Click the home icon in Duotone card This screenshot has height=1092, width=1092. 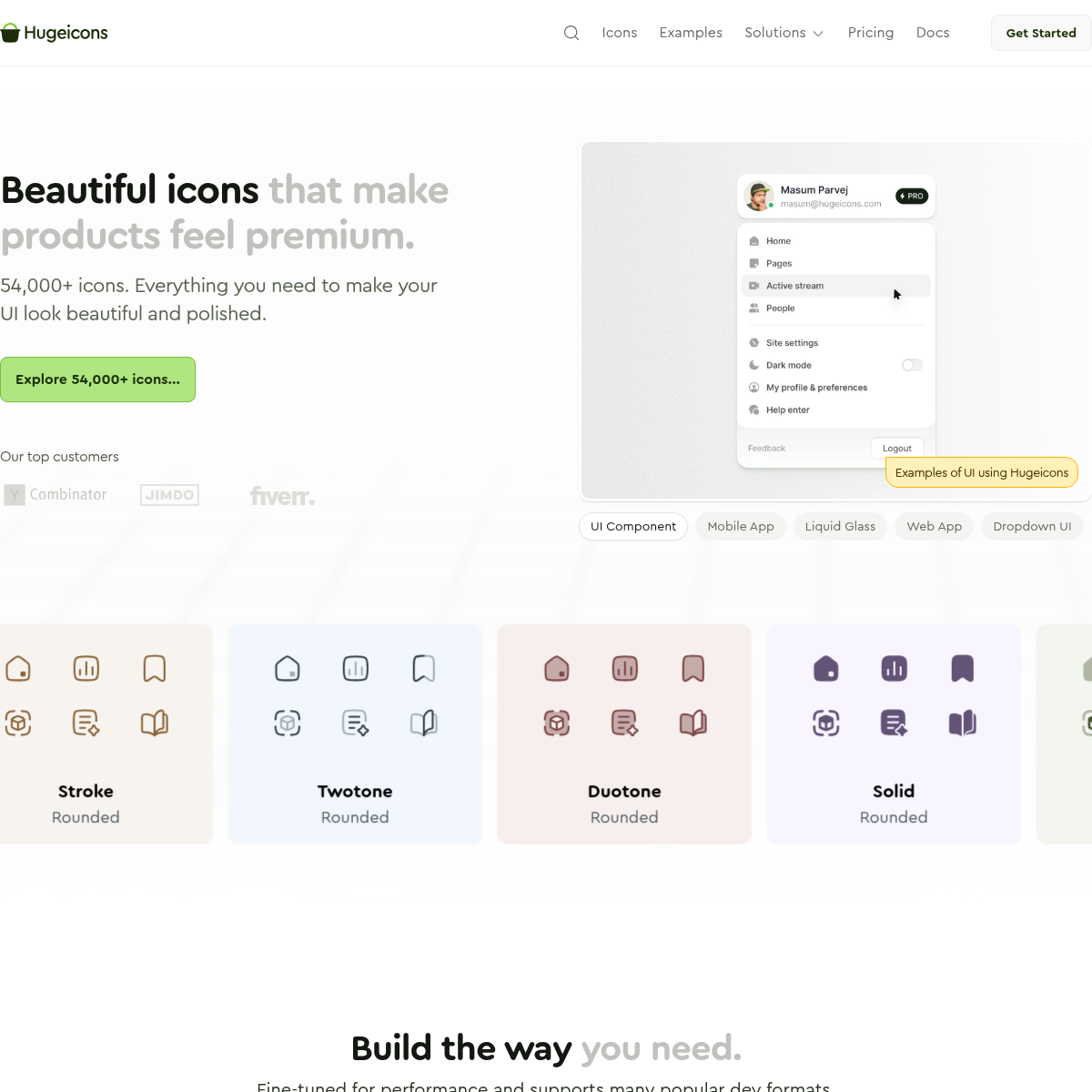(557, 669)
